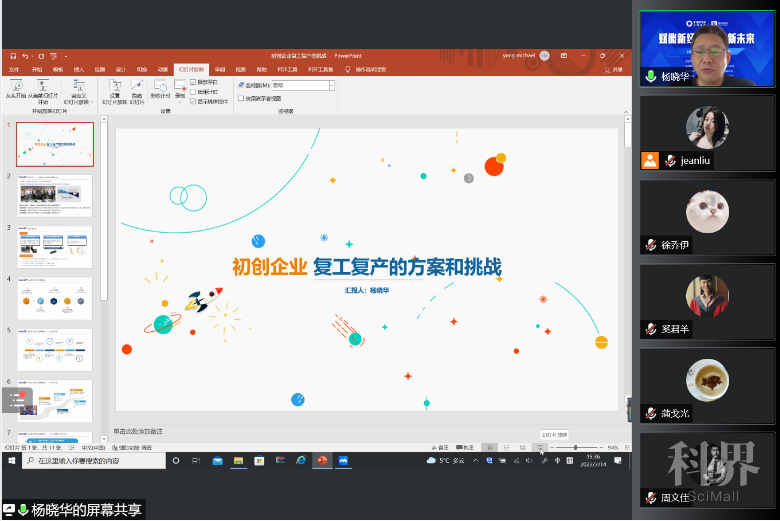
Task: Click the slide count status '幻灯片 第1张，共11张'
Action: tap(33, 448)
